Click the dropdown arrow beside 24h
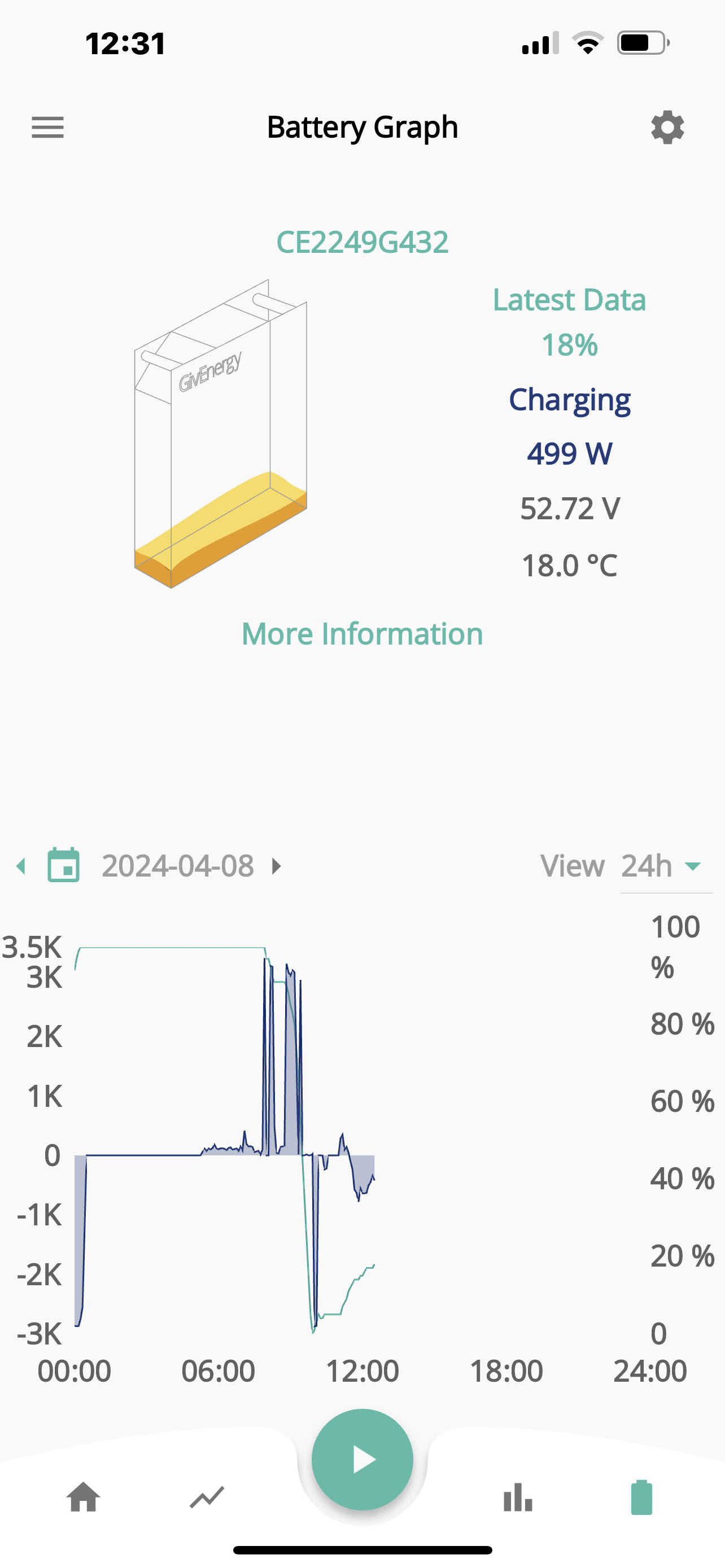725x1568 pixels. (x=693, y=866)
